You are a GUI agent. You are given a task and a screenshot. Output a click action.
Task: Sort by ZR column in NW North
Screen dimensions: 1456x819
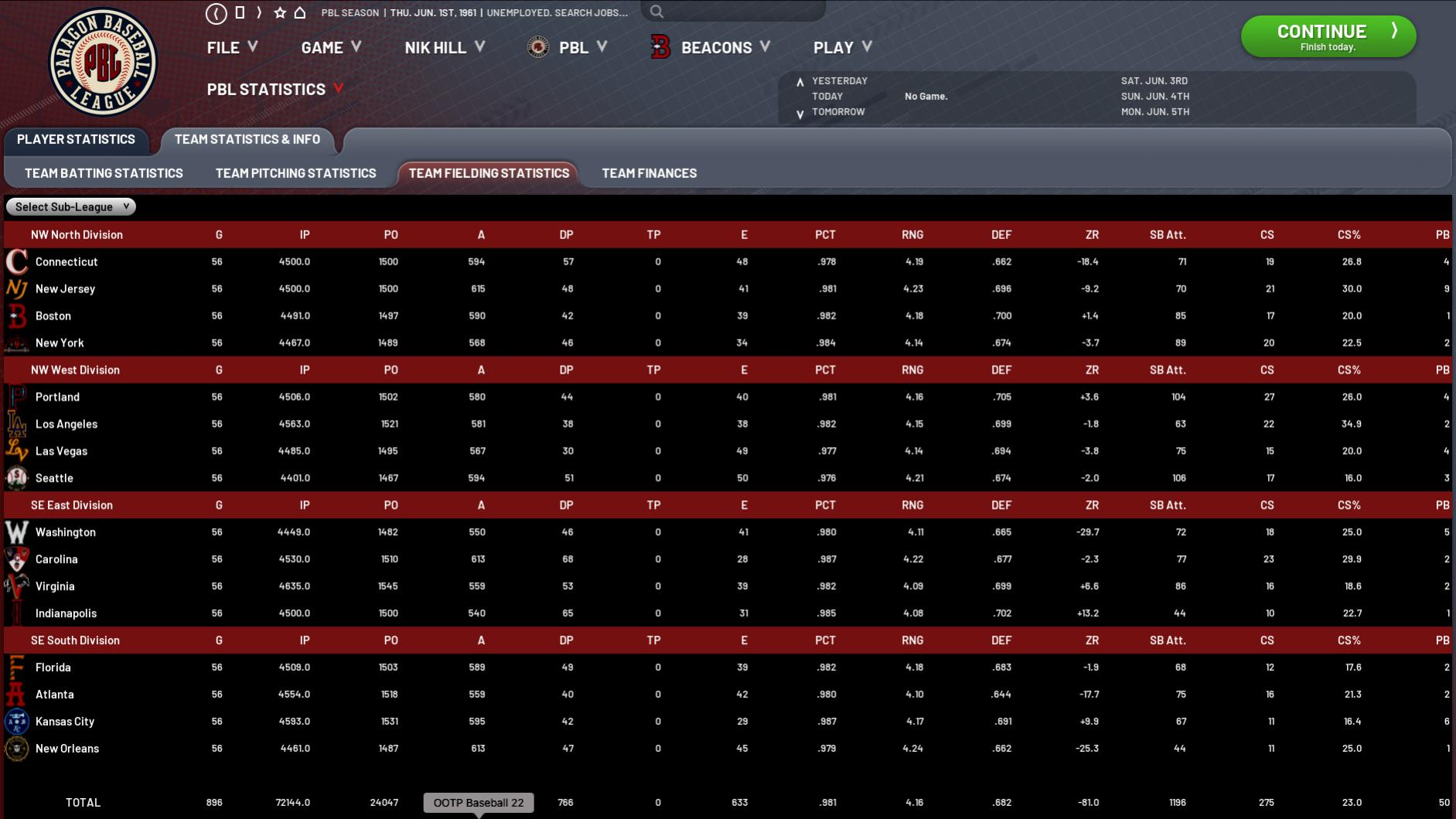click(1091, 234)
